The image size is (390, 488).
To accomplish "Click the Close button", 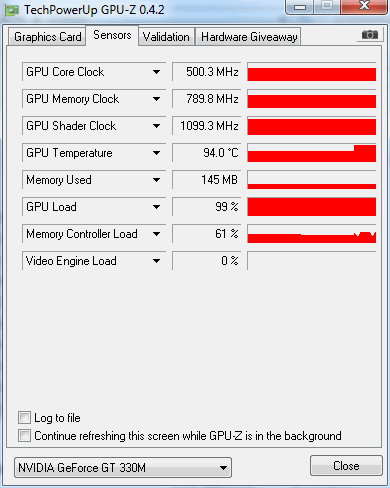I will coord(346,466).
